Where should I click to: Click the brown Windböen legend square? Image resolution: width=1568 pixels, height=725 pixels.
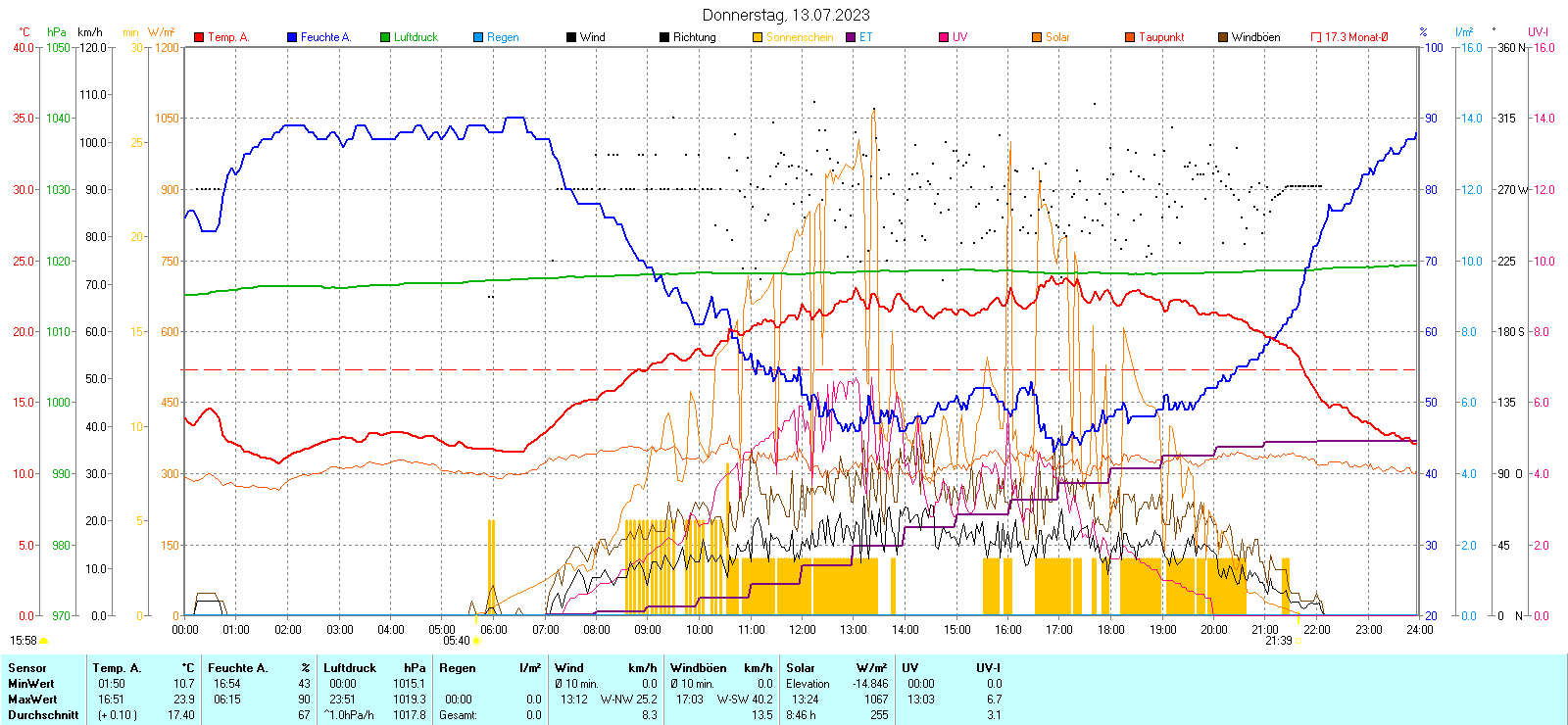[1223, 37]
